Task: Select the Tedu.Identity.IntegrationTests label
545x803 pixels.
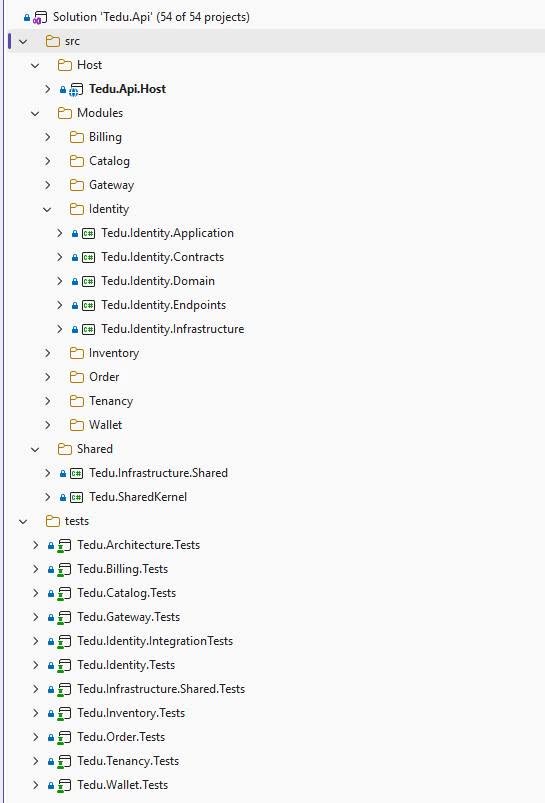Action: point(155,642)
